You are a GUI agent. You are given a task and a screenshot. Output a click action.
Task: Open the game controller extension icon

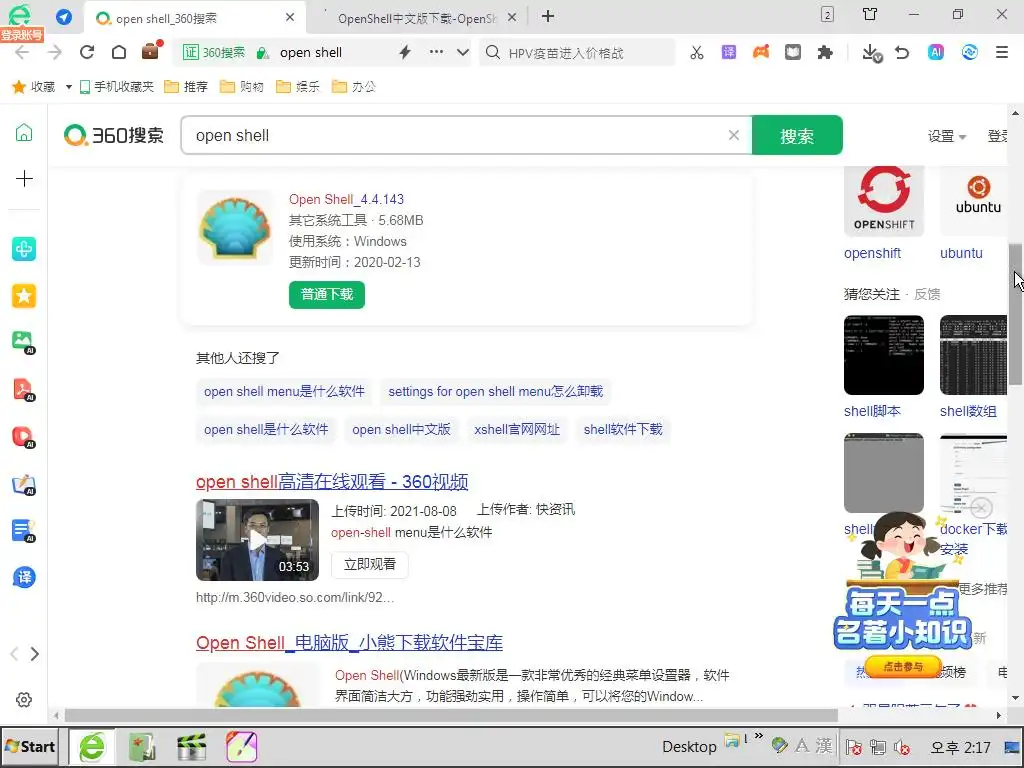coord(761,52)
